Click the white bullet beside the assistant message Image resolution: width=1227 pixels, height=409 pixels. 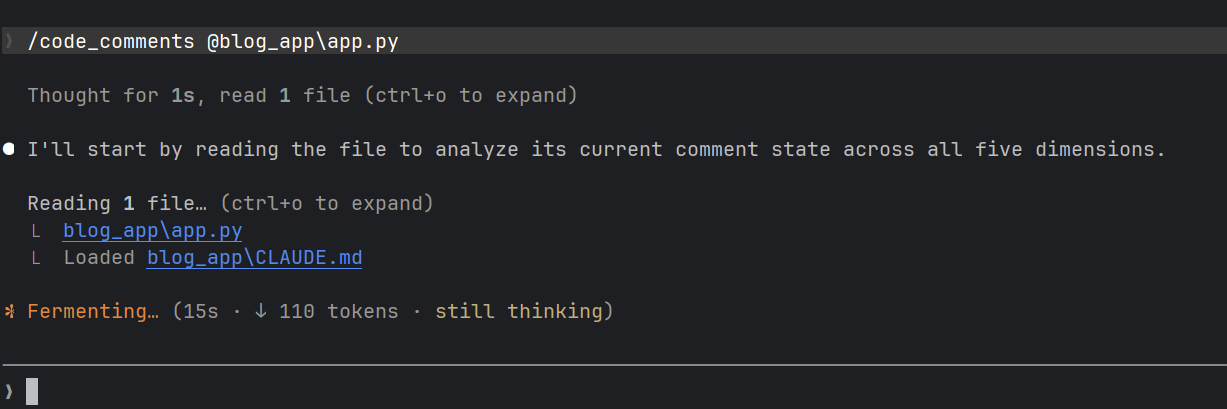click(9, 150)
